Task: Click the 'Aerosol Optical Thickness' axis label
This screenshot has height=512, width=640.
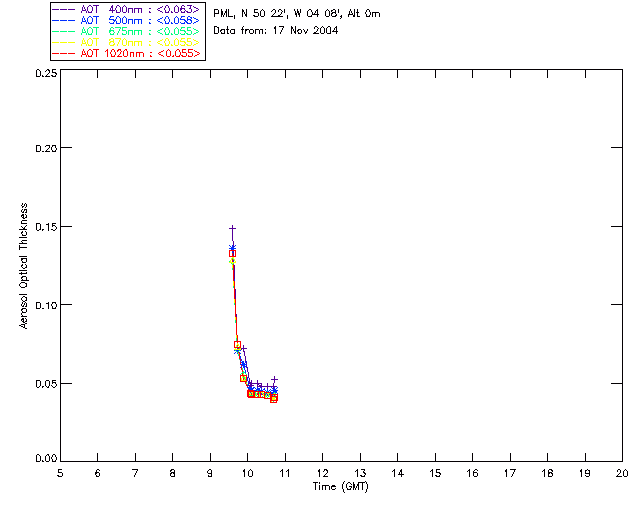Action: (x=24, y=266)
